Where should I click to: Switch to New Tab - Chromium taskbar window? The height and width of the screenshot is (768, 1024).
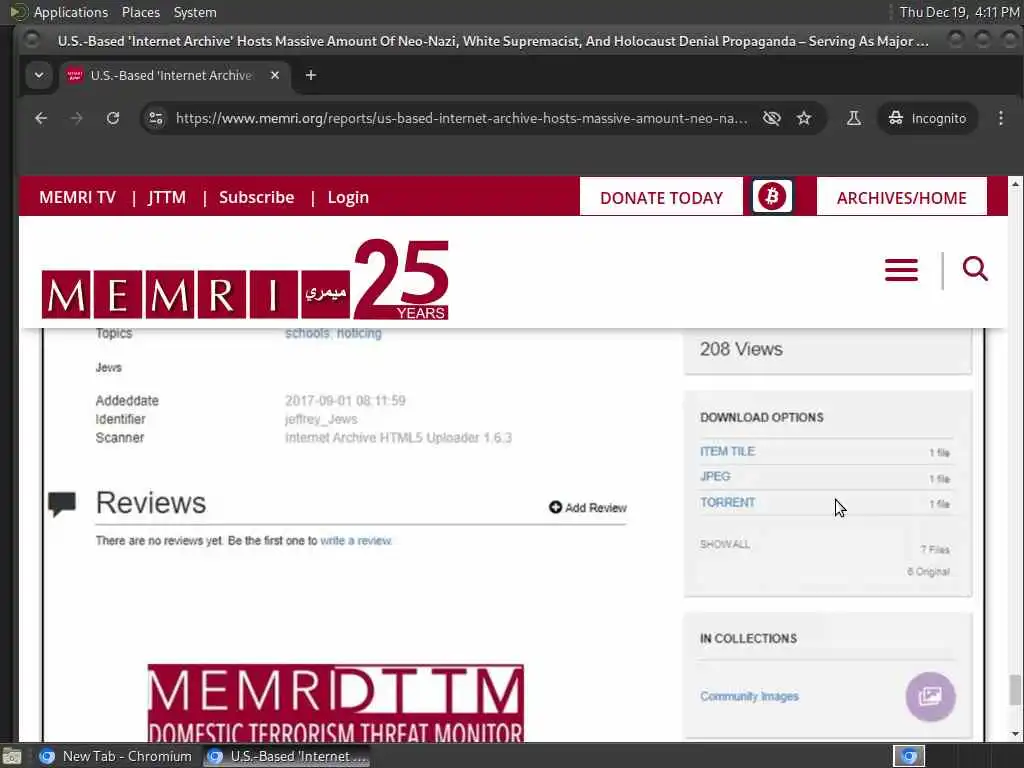point(116,756)
